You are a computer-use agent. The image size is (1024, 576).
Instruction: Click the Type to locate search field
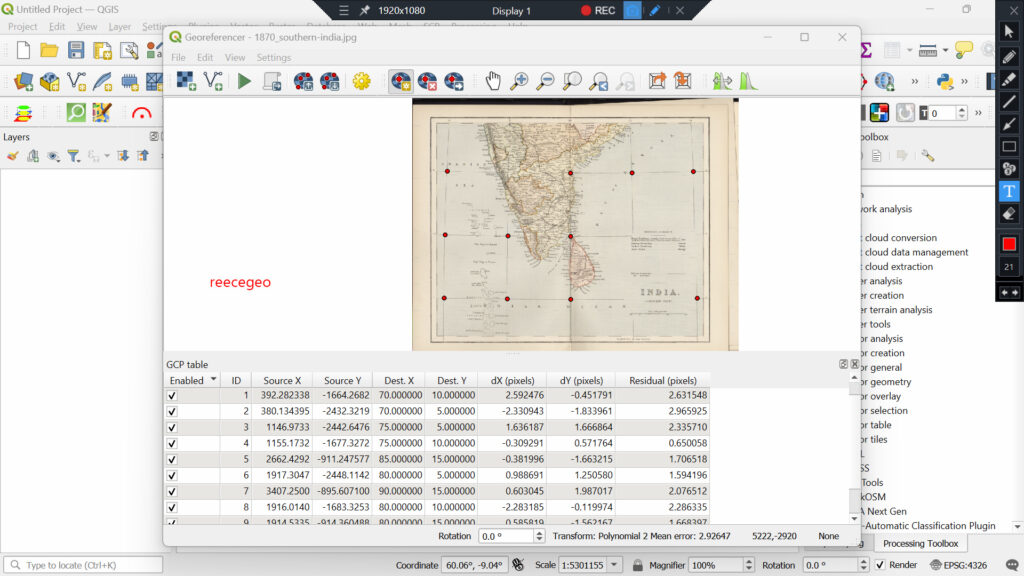coord(84,565)
